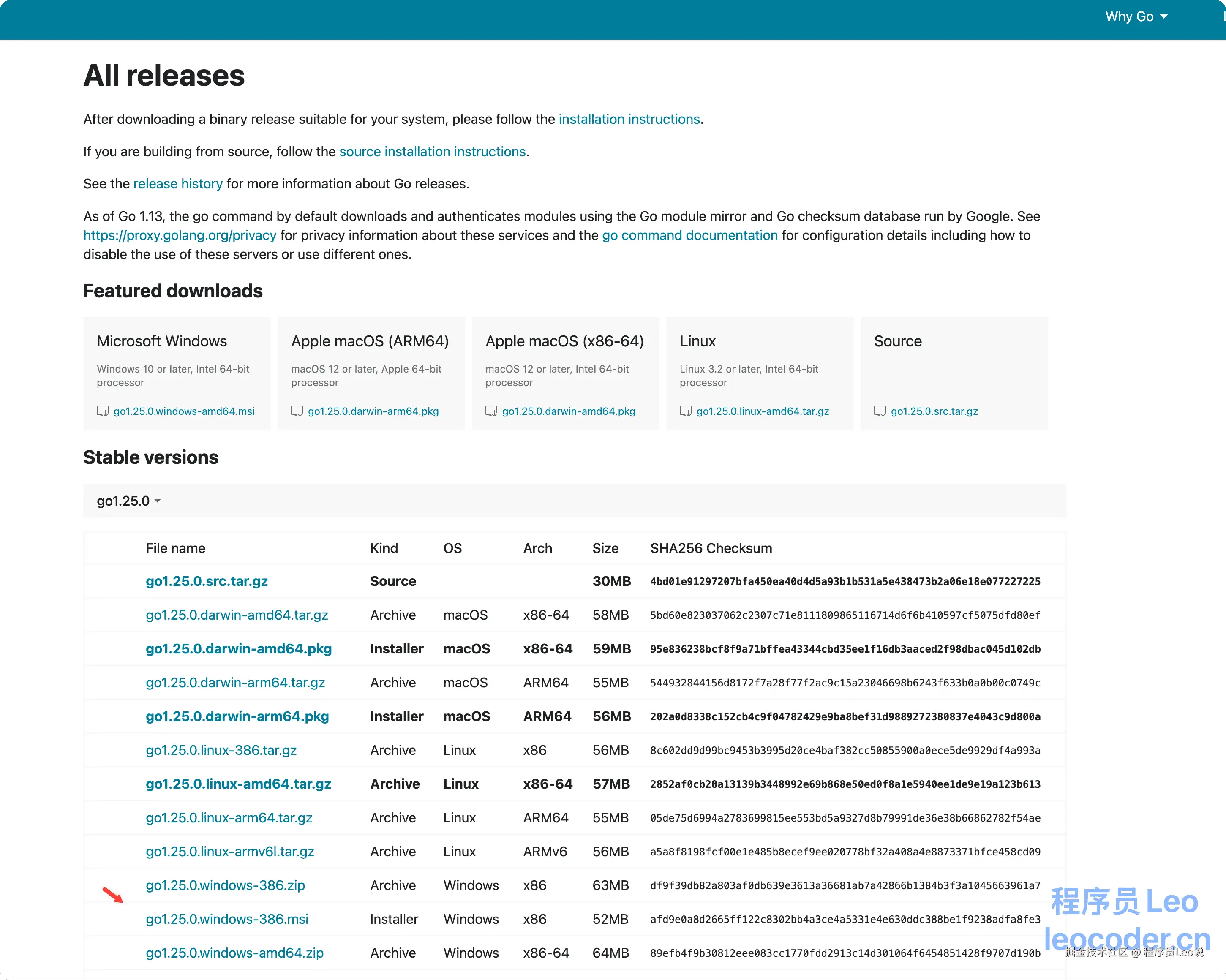Screen dimensions: 1226x980
Task: Download go1.25.0.darwin-amd64.tar.gz archive from table
Action: [237, 615]
